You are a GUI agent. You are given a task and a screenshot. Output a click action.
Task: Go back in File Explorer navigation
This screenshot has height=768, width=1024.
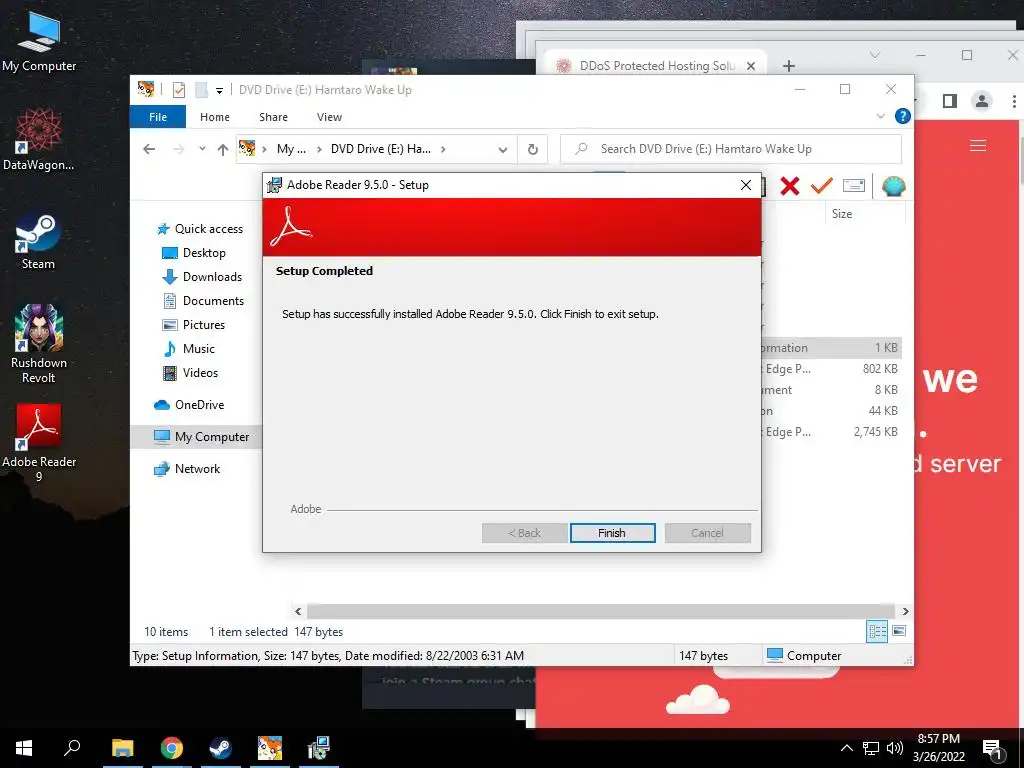pos(149,149)
